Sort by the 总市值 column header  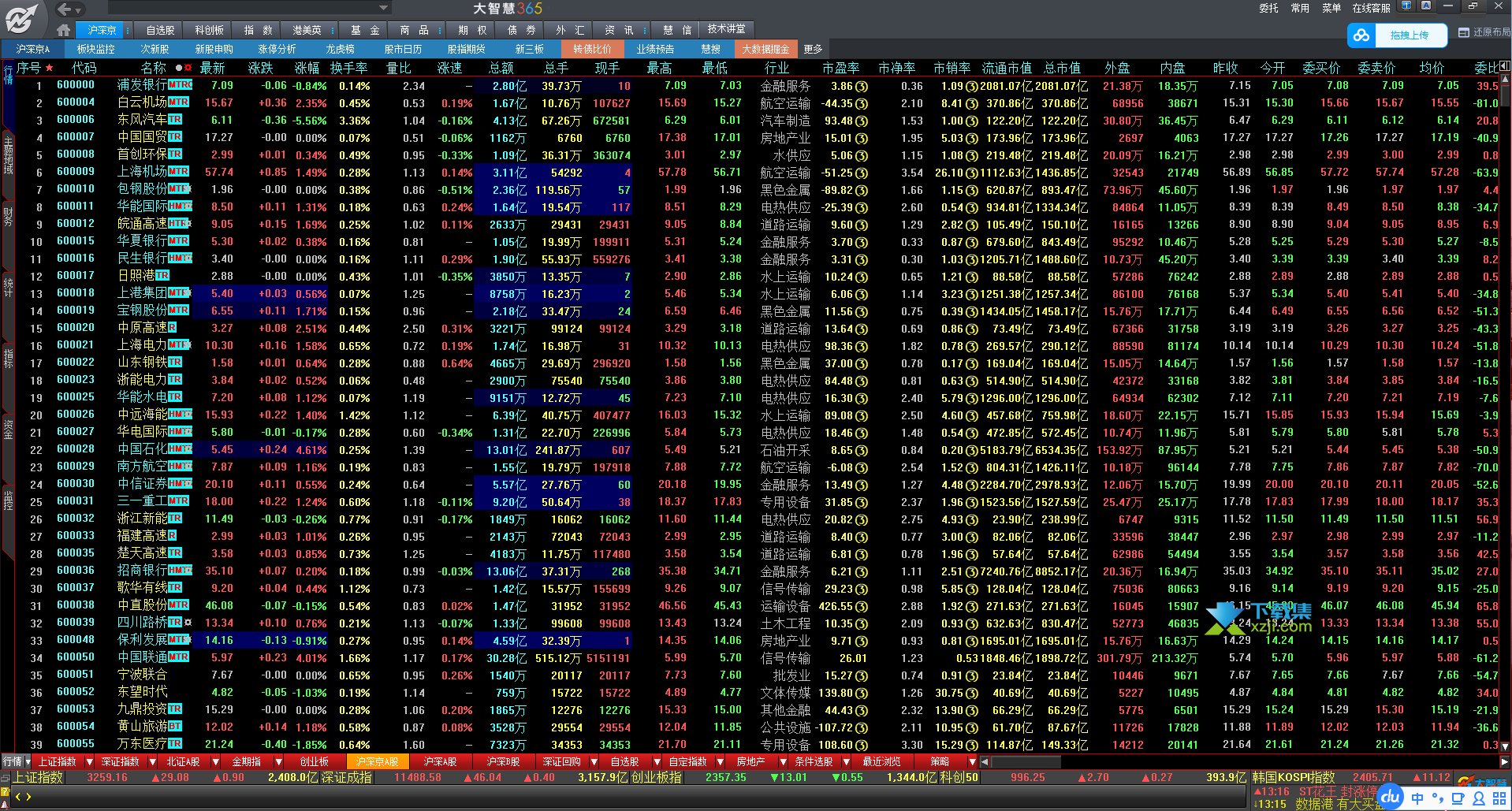(x=1062, y=68)
